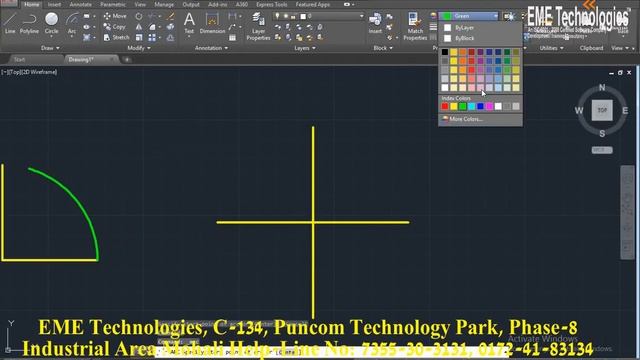
Task: Select the Array tool icon
Action: tap(152, 37)
